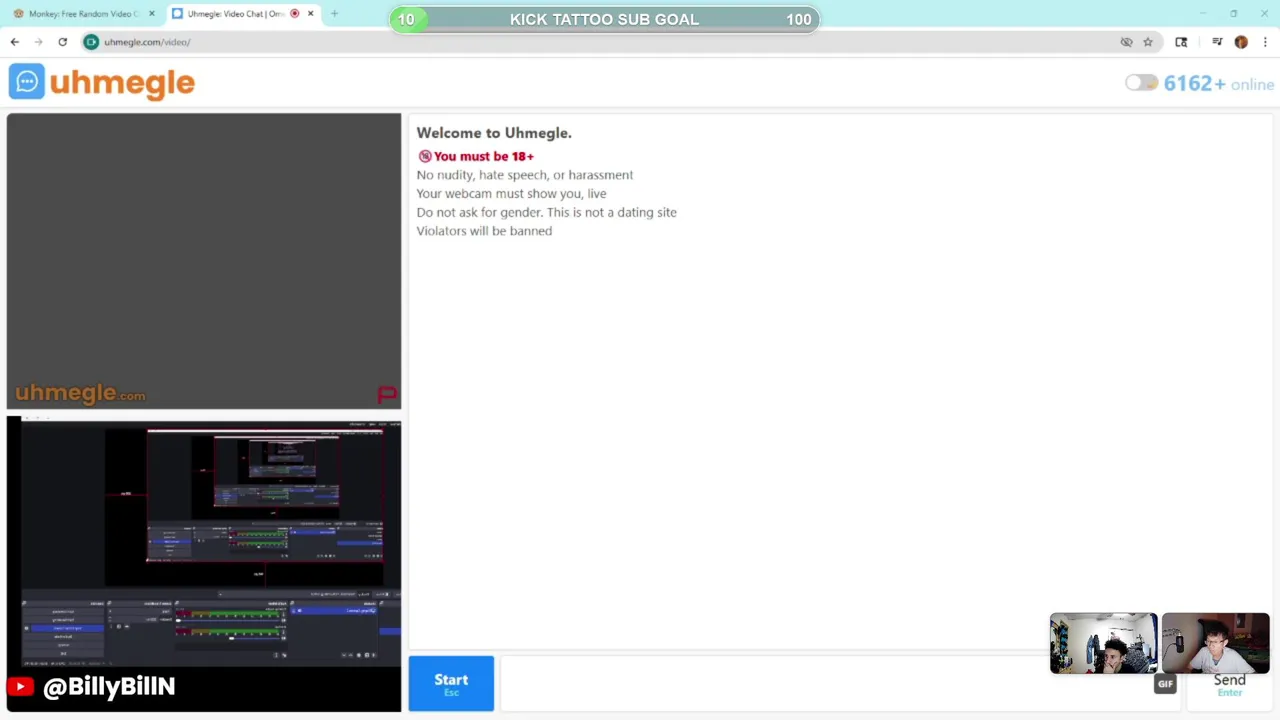Reload the Uhmegle page

pyautogui.click(x=62, y=42)
